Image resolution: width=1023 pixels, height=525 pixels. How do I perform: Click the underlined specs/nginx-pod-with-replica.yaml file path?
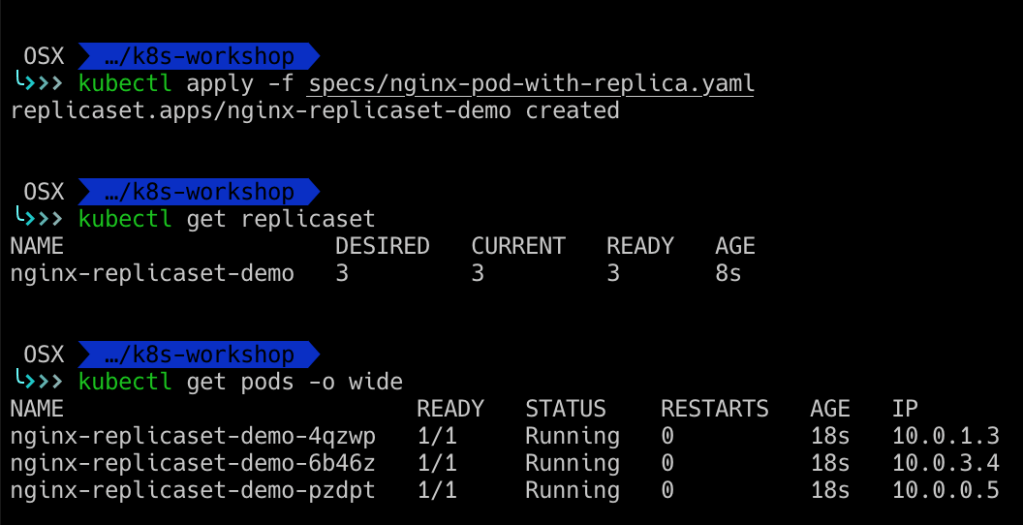coord(530,83)
